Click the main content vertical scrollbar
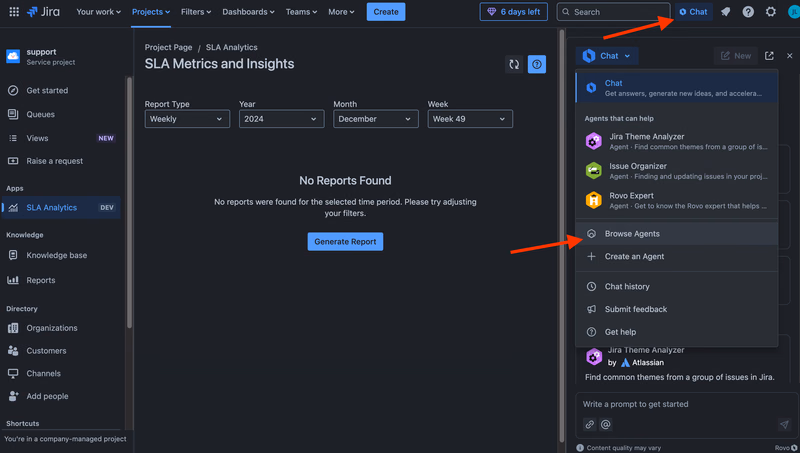Image resolution: width=800 pixels, height=453 pixels. [x=562, y=235]
